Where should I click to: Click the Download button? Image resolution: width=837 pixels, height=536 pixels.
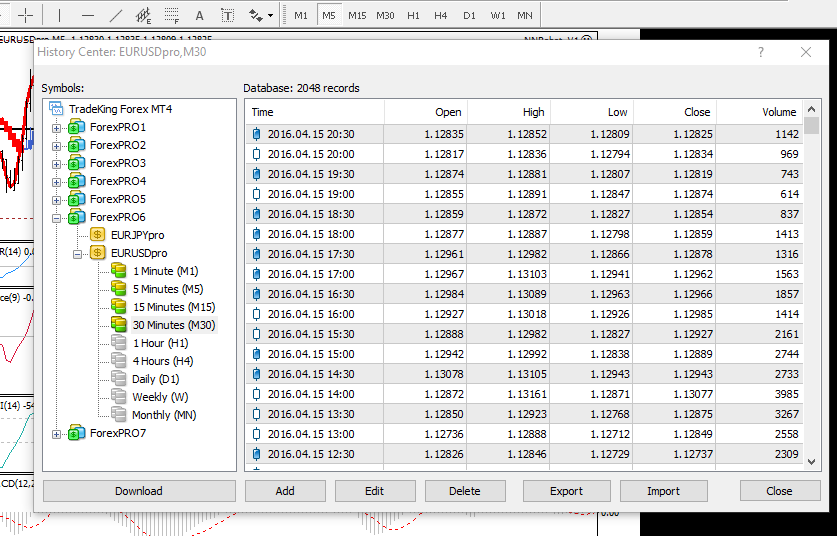pyautogui.click(x=139, y=491)
